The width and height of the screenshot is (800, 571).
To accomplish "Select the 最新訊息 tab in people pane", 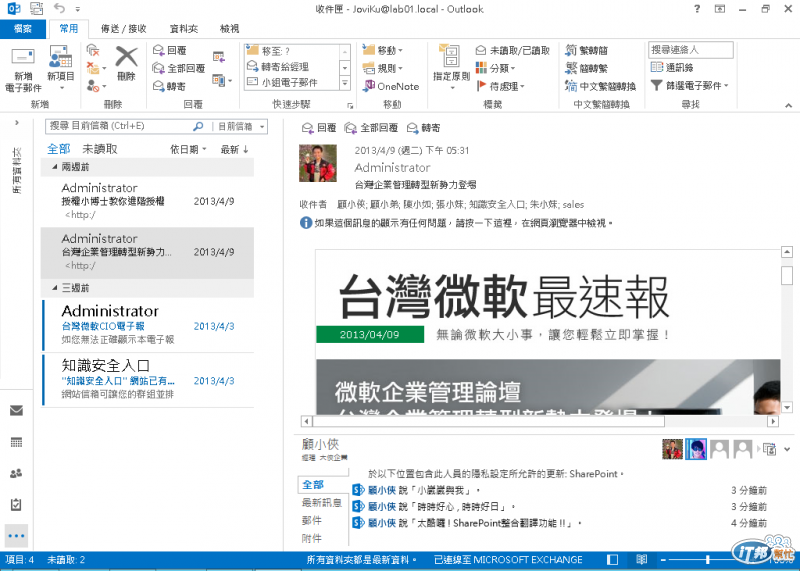I will (321, 503).
